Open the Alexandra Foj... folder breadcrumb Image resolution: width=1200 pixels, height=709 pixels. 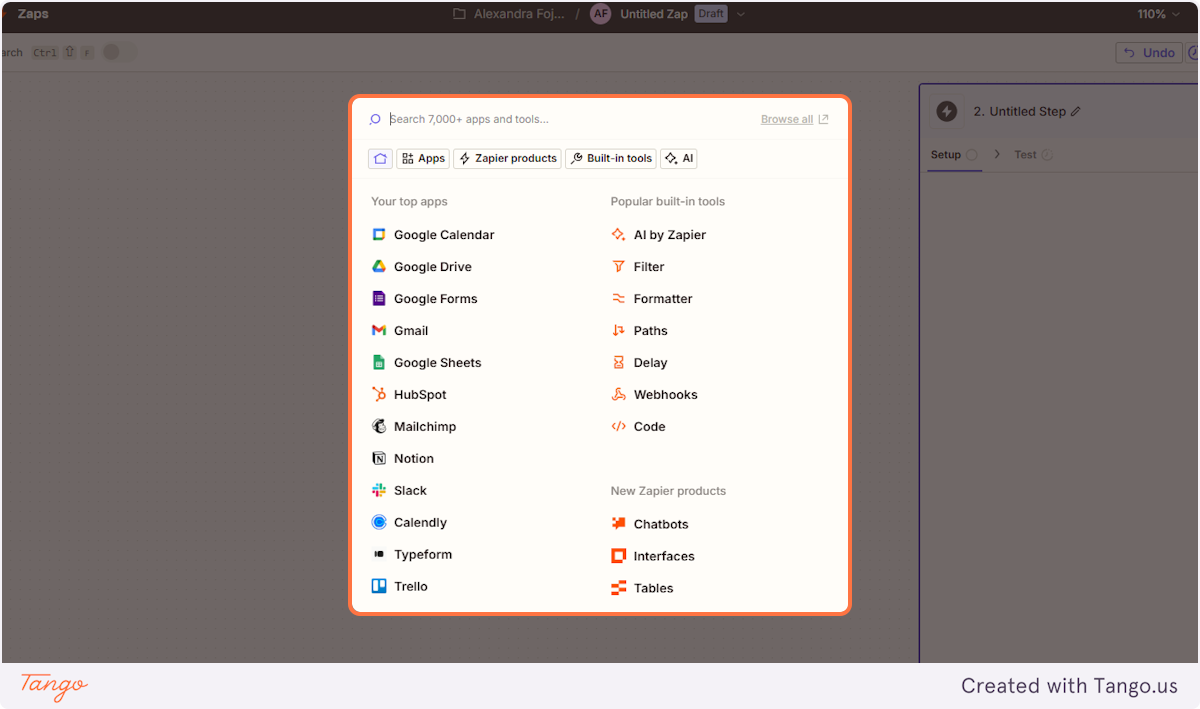pos(509,14)
